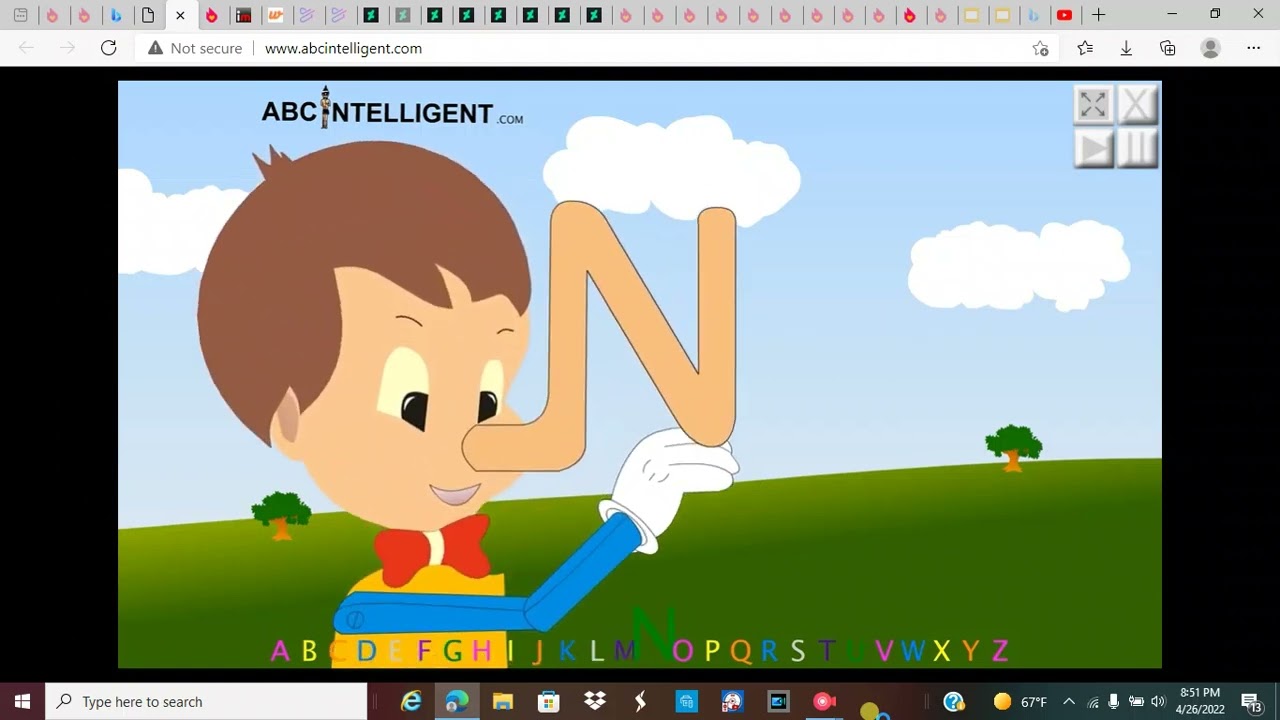
Task: Open the Downloads panel
Action: point(1126,48)
